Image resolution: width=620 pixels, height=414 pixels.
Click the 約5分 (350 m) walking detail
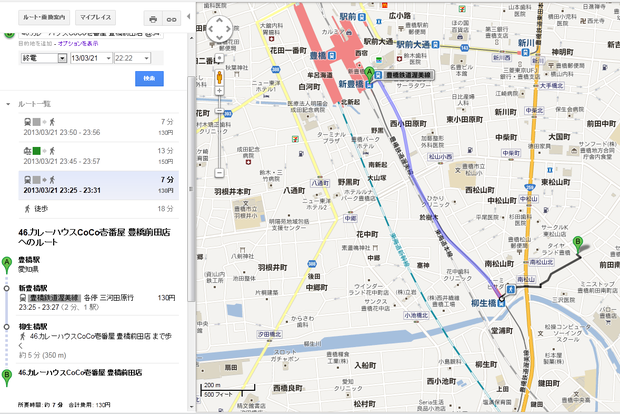coord(42,355)
